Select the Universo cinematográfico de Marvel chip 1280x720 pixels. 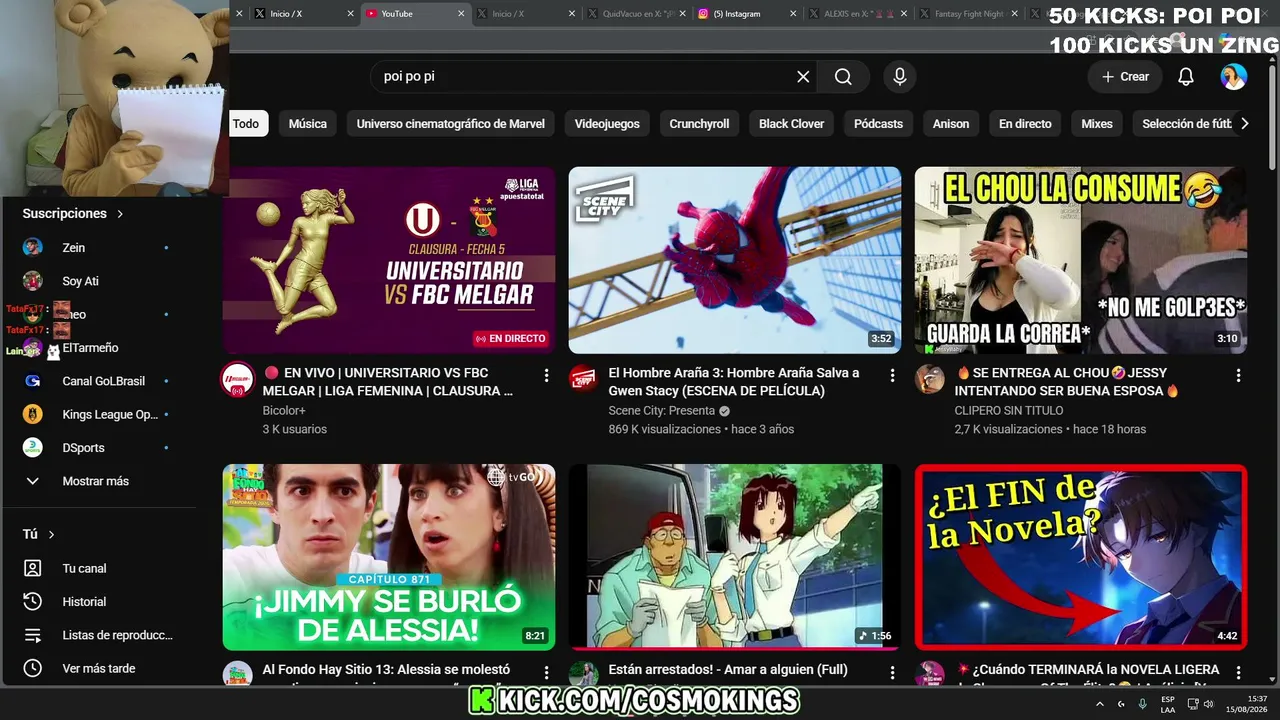click(x=451, y=124)
